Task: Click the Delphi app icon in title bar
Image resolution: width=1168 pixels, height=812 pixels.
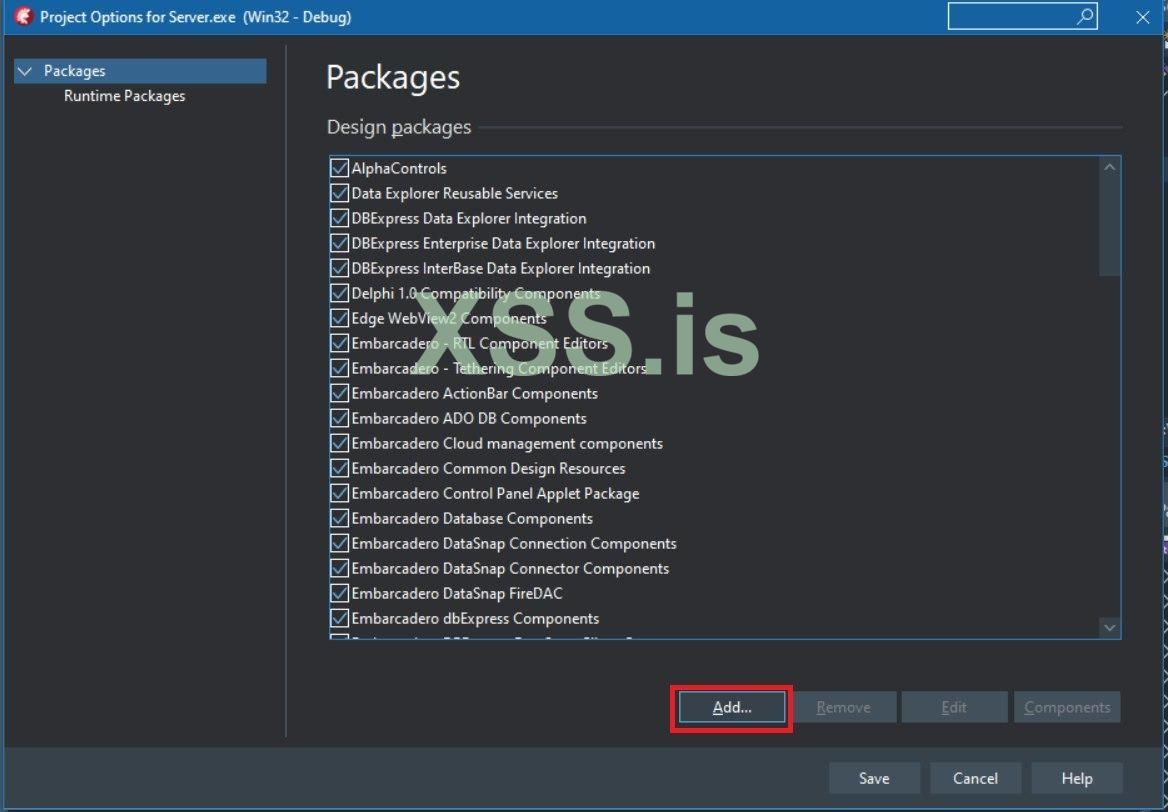Action: click(x=24, y=16)
